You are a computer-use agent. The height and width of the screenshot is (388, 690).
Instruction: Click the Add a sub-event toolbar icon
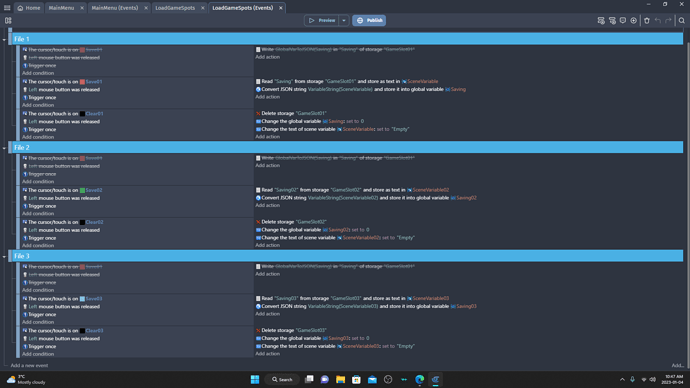(612, 21)
